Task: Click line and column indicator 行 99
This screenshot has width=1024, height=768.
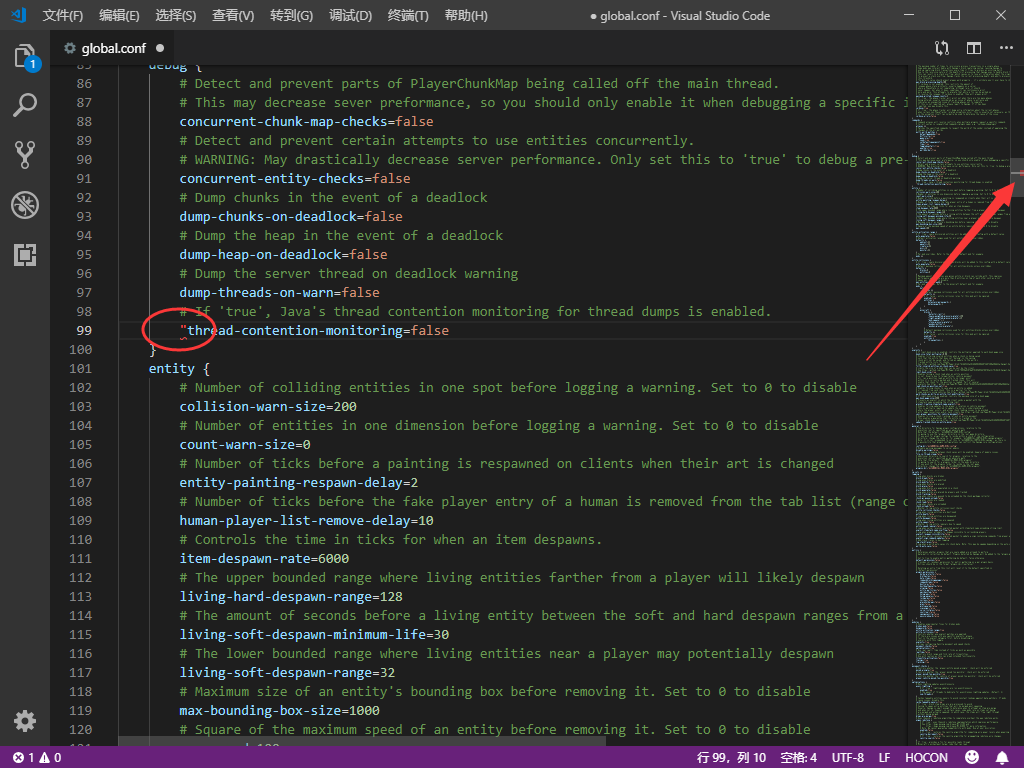Action: coord(732,757)
